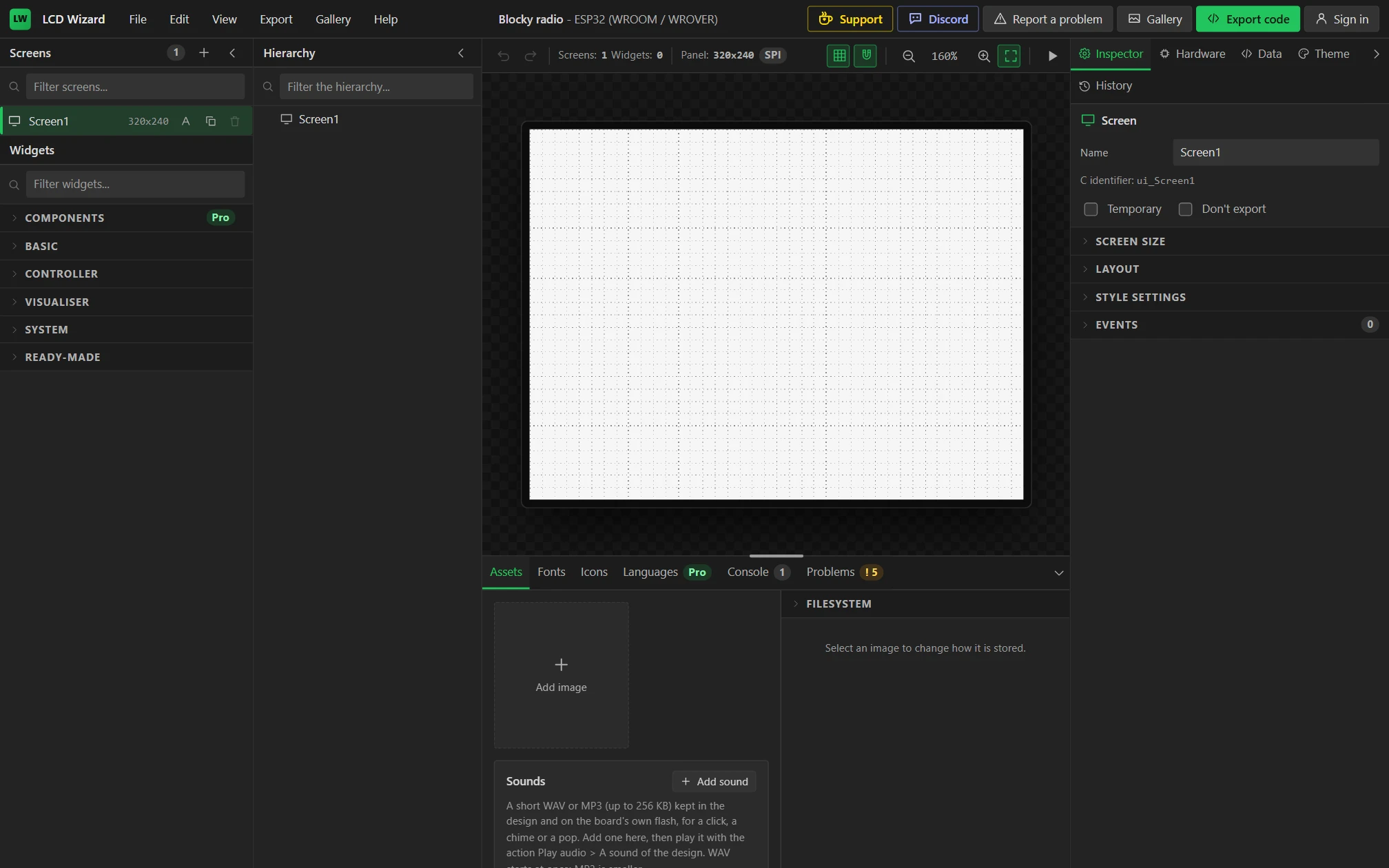Screen dimensions: 1389x868
Task: Collapse the Hierarchy panel chevron
Action: (x=461, y=53)
